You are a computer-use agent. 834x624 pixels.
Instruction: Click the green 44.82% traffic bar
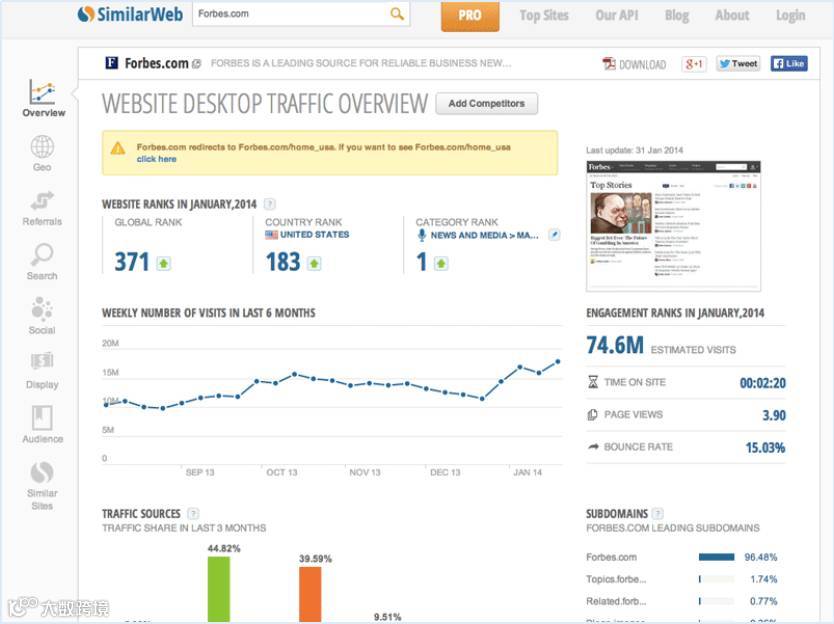(219, 589)
